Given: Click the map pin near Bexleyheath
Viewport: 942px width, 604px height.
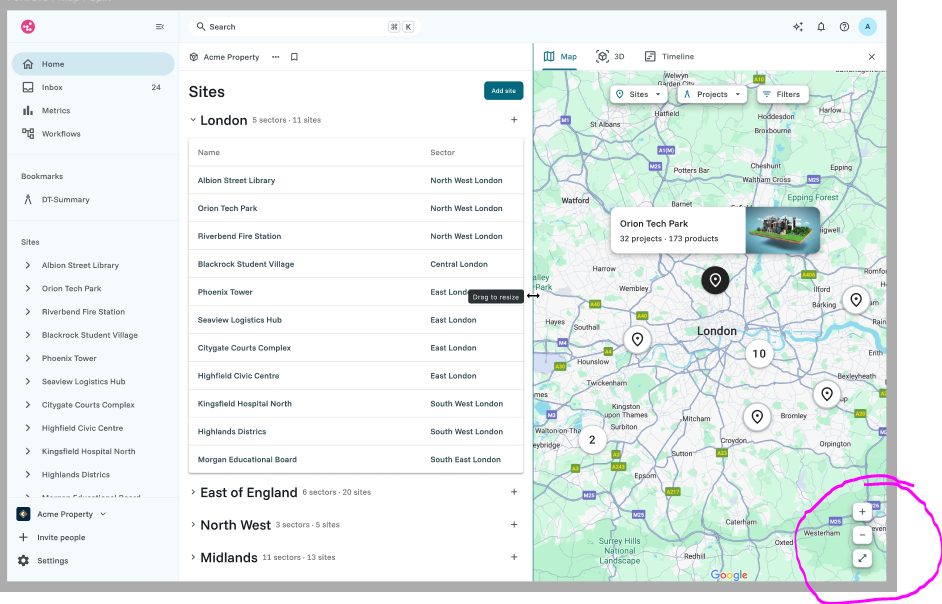Looking at the screenshot, I should pyautogui.click(x=827, y=394).
